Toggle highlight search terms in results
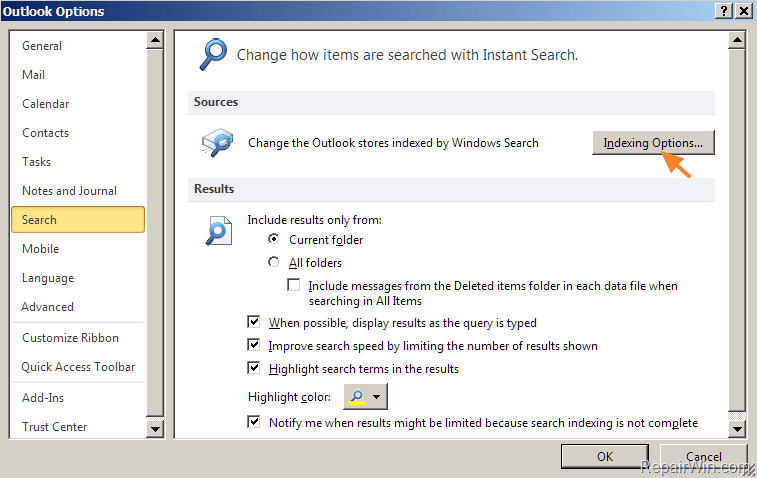757x478 pixels. [253, 368]
